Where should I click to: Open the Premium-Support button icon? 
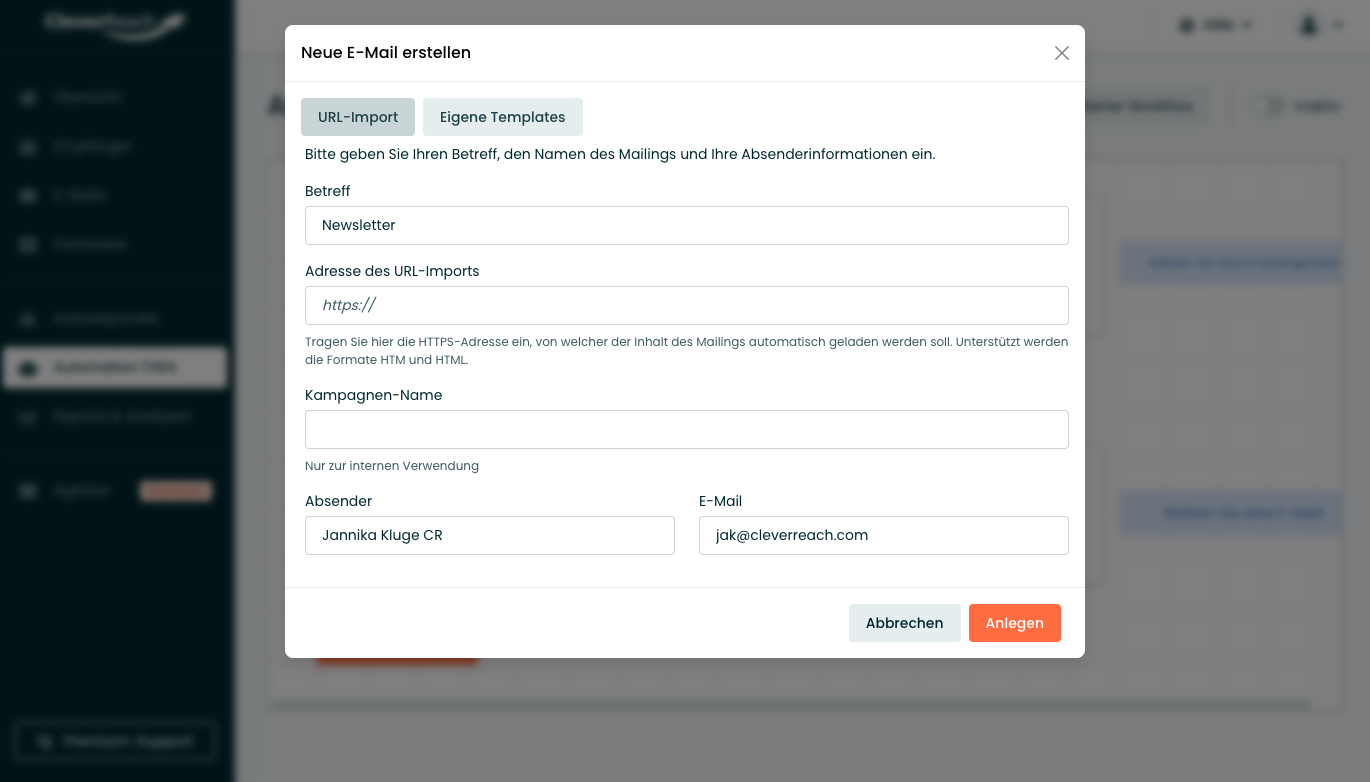click(x=44, y=742)
